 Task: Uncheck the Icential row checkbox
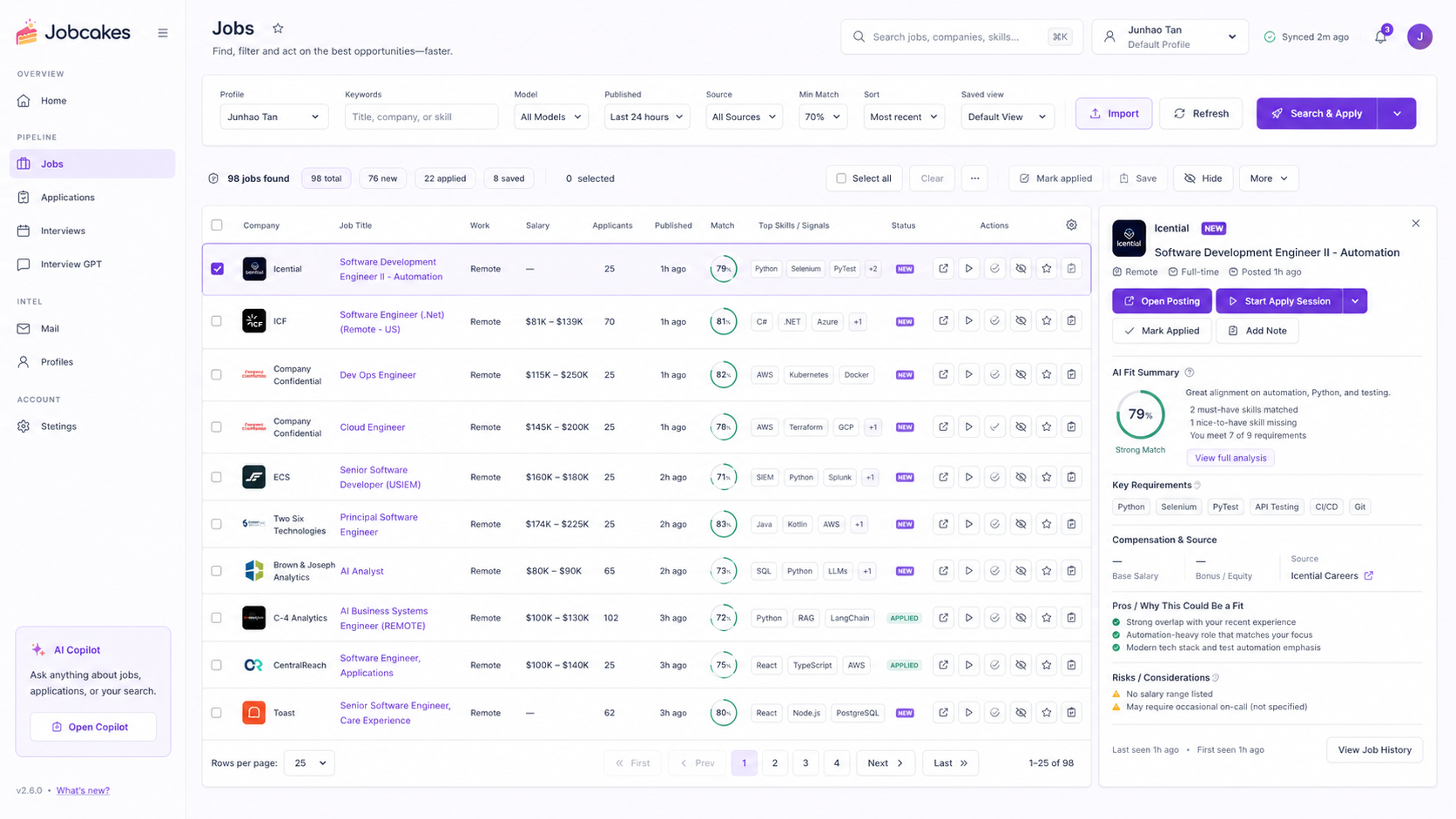pos(218,269)
